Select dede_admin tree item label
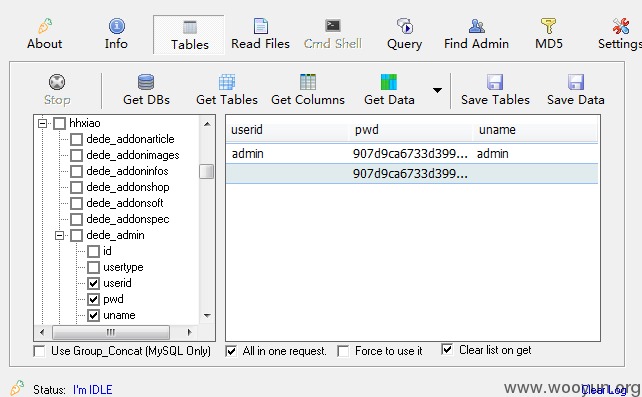This screenshot has width=642, height=397. coord(115,235)
